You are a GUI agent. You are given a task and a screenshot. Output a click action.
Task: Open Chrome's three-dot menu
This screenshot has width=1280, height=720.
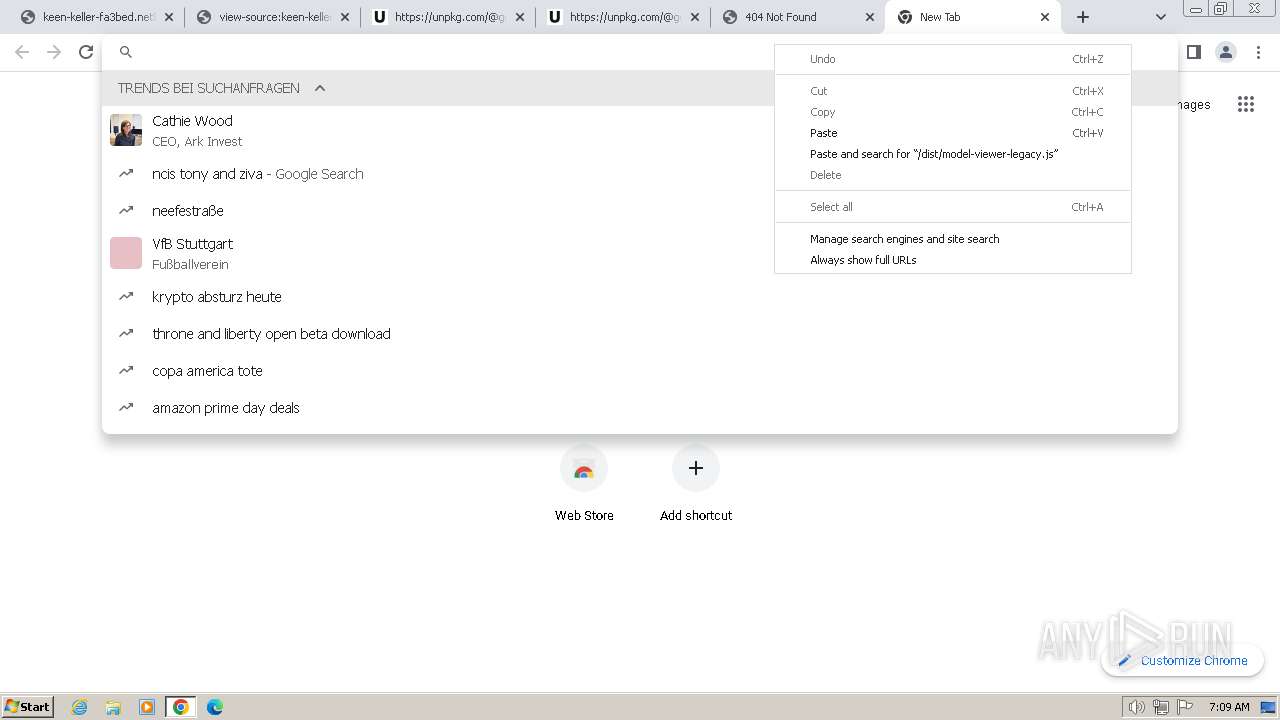[1258, 52]
